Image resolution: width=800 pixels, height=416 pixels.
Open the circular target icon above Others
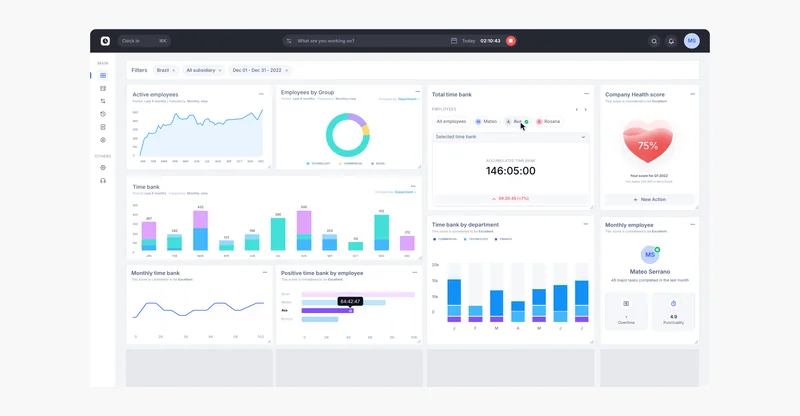coord(103,140)
